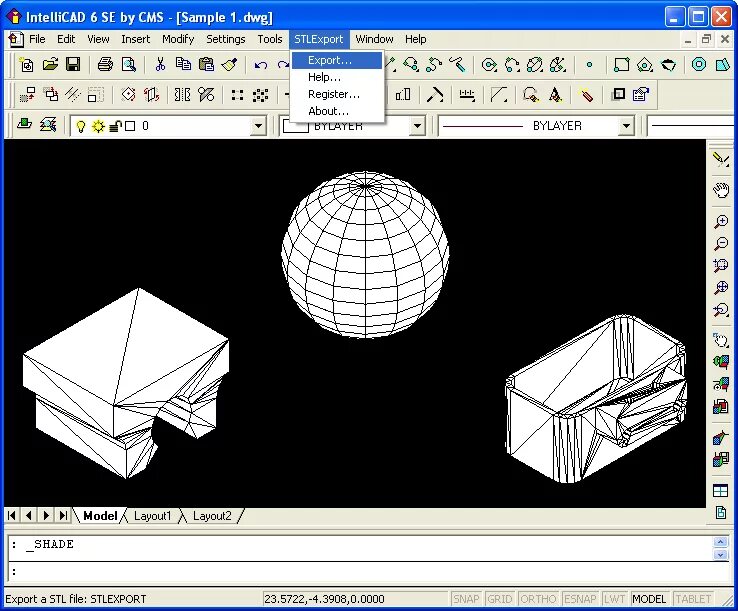
Task: Click the layer color square swatch
Action: [x=130, y=126]
